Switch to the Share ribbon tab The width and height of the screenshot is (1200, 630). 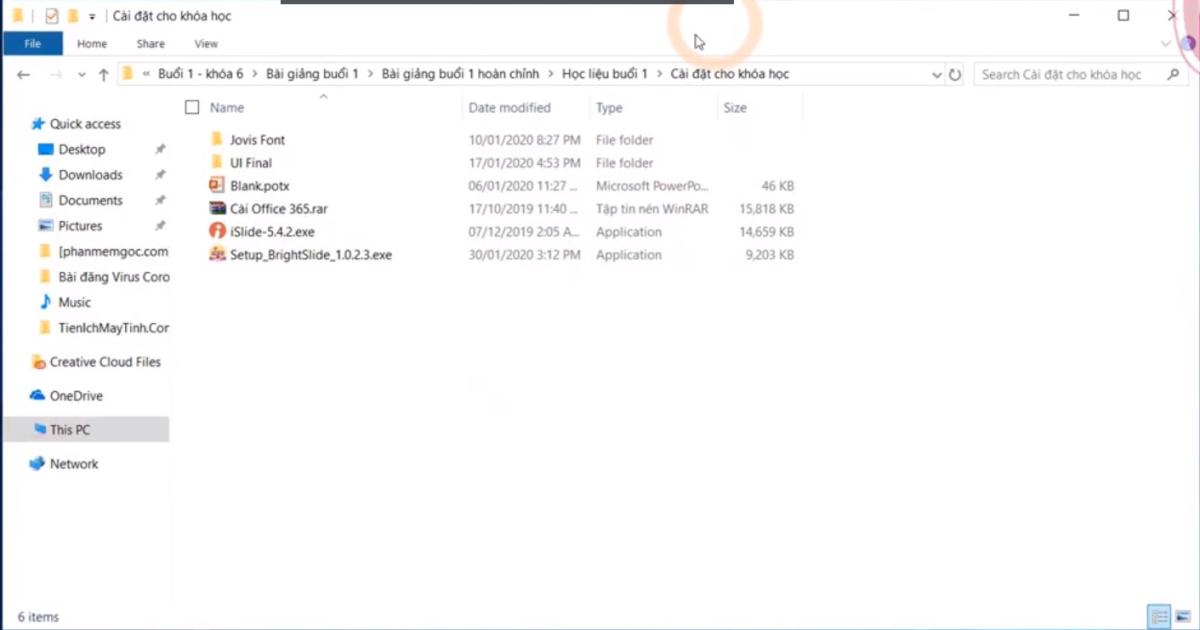[x=151, y=44]
